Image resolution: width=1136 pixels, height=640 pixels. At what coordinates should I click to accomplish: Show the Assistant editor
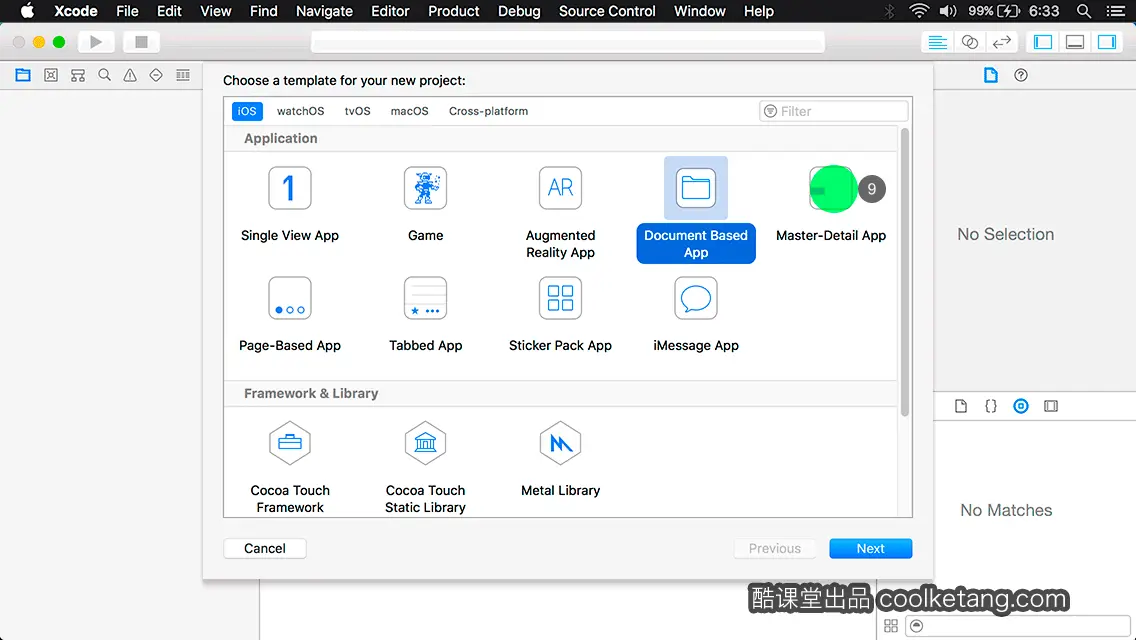(x=969, y=42)
